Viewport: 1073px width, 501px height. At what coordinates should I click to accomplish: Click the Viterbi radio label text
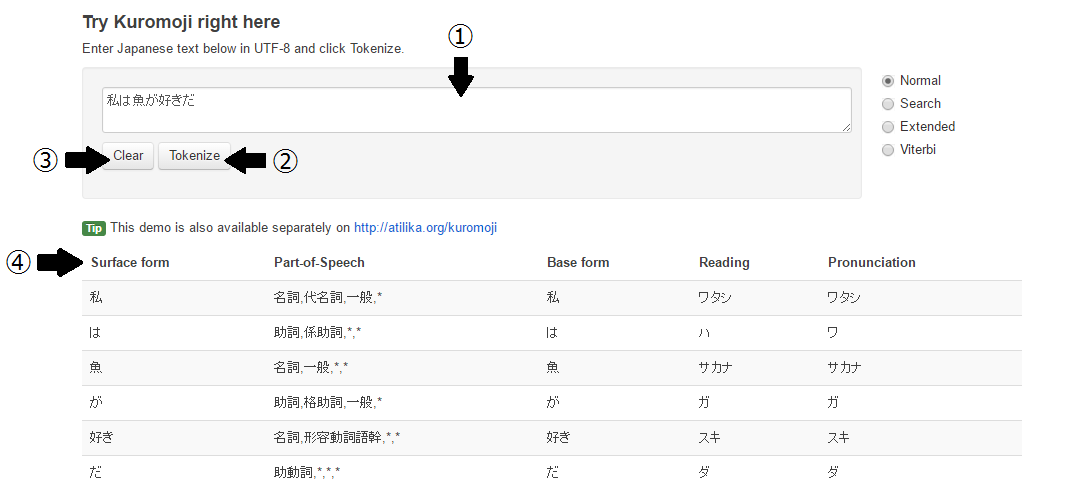coord(918,150)
